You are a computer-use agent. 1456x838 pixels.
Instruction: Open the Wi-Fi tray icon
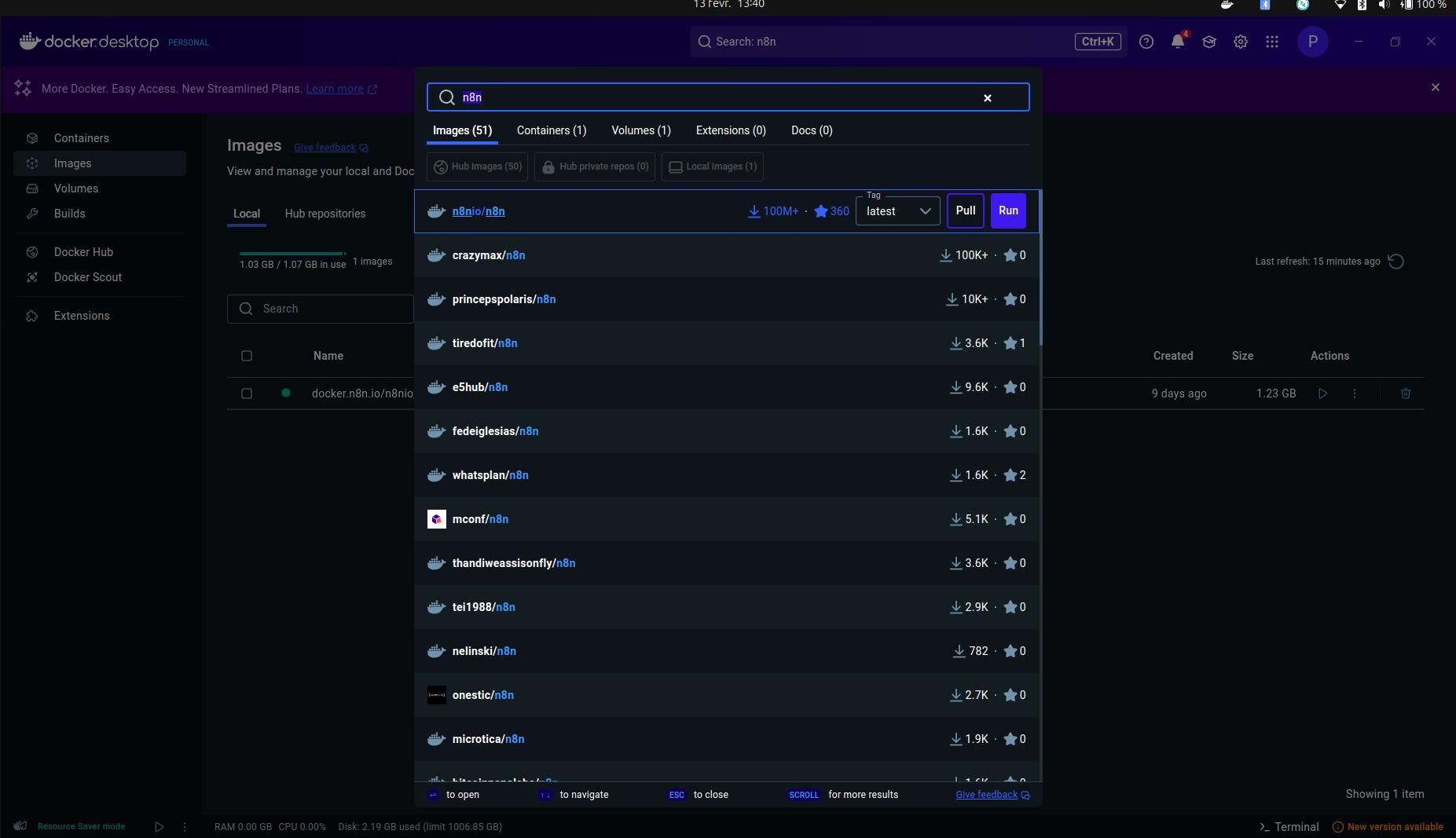coord(1340,5)
